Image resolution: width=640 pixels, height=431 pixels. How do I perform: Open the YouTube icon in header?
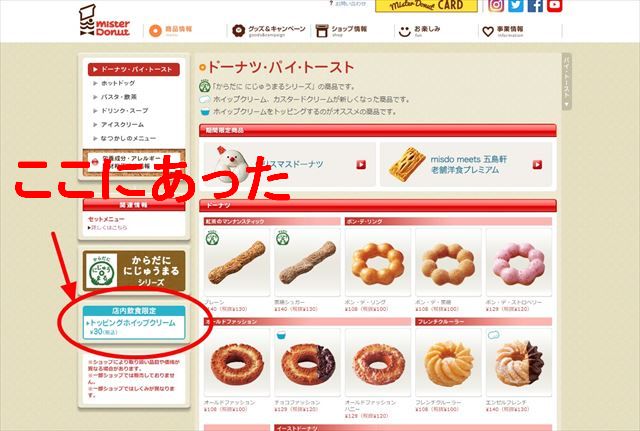pos(555,5)
